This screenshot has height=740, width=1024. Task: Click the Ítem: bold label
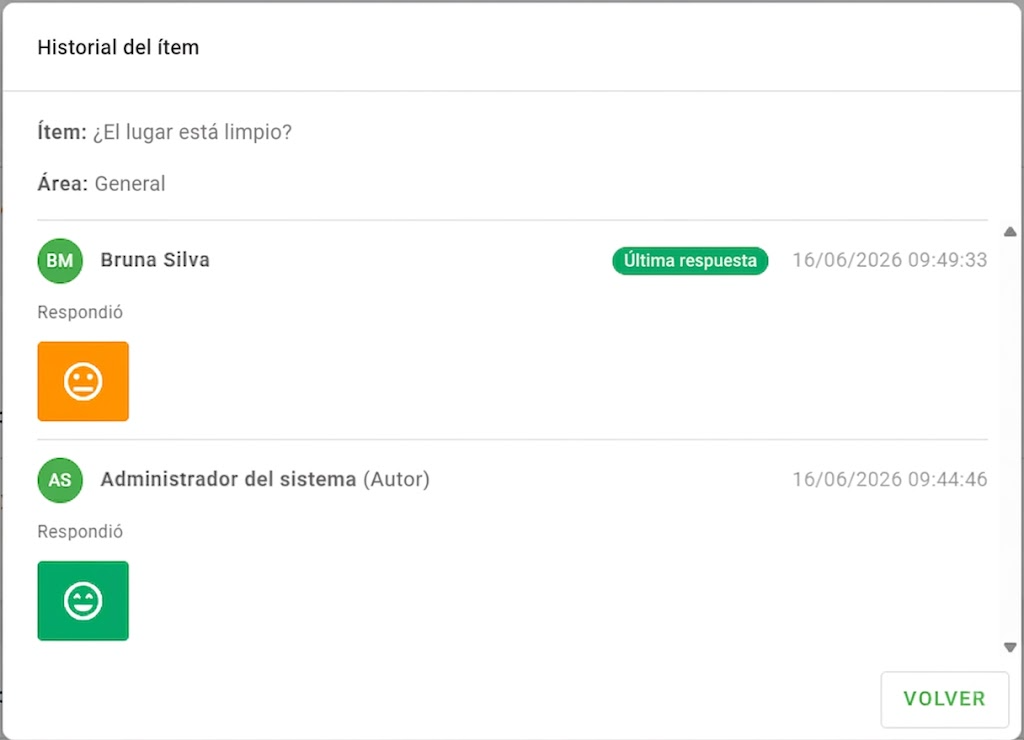coord(62,131)
